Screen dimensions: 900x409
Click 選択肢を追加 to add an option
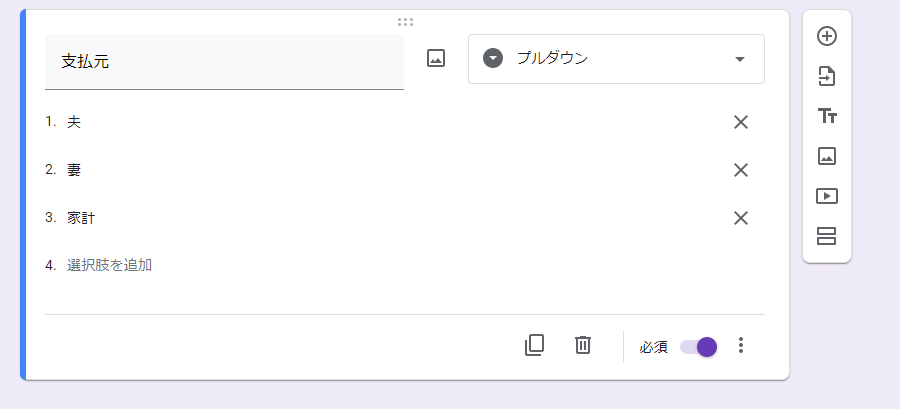point(109,265)
